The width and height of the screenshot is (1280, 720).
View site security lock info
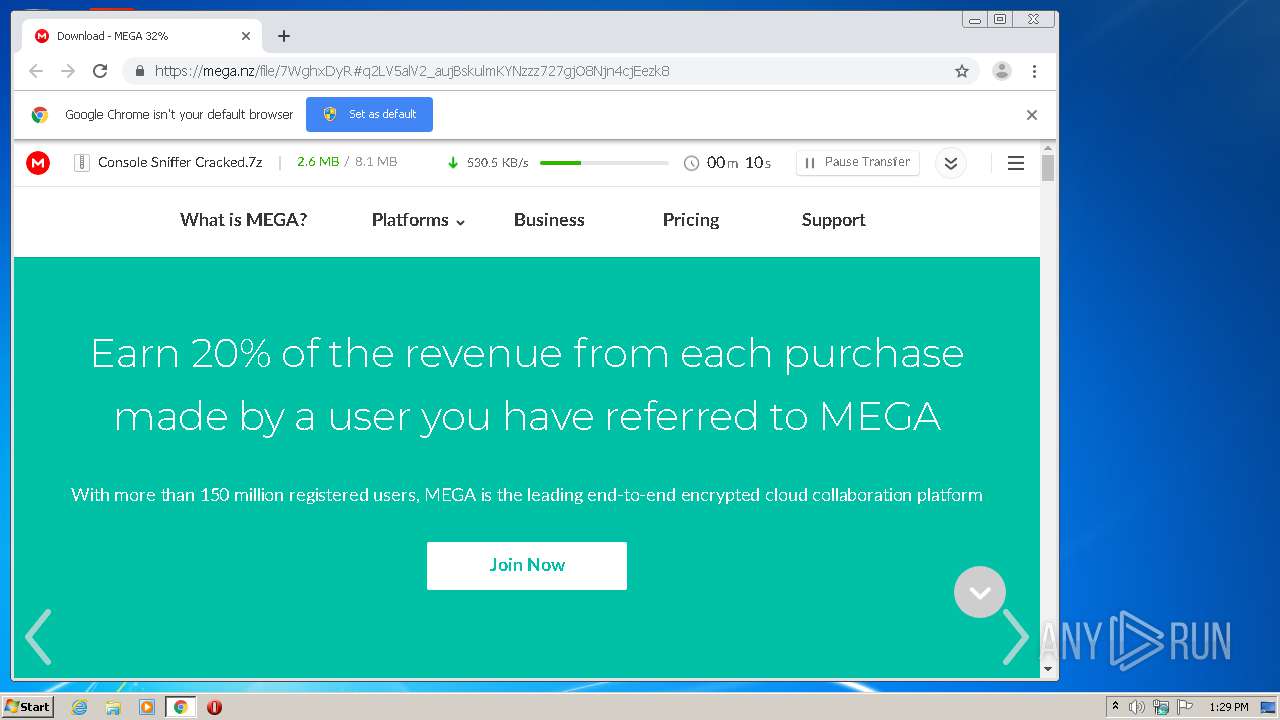[x=139, y=71]
